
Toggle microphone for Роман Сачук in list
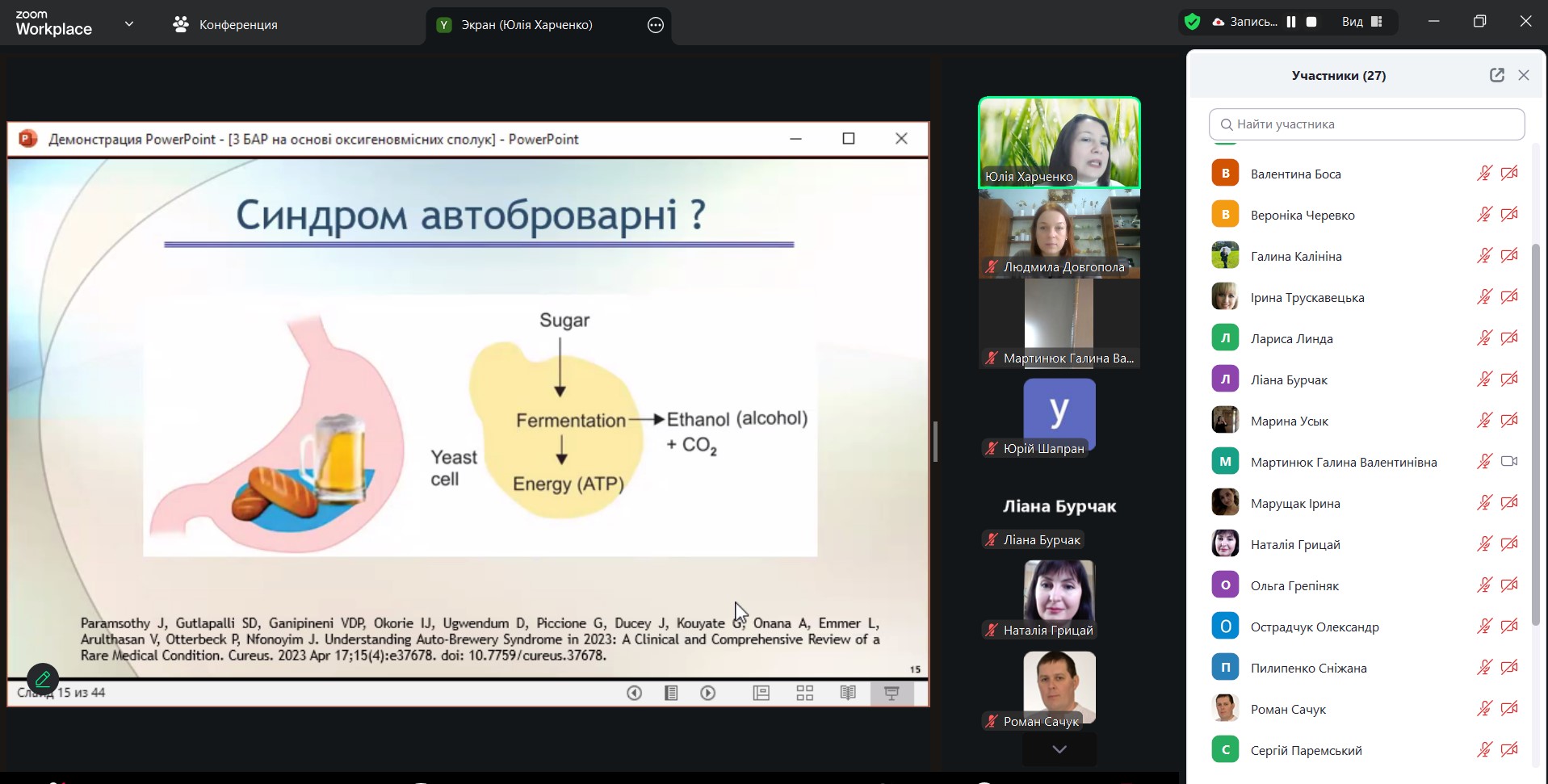1484,709
